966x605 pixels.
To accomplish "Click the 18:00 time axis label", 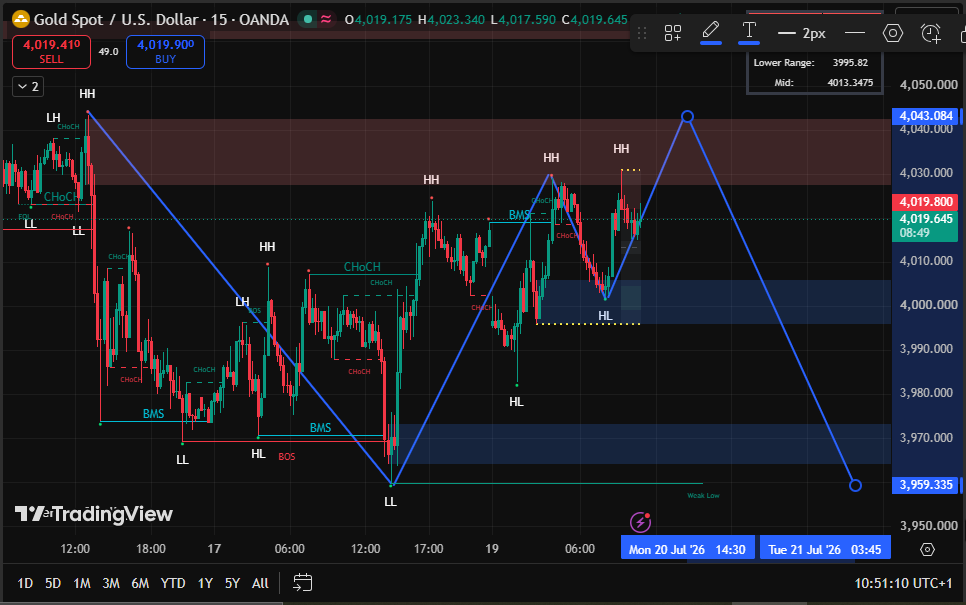I will coord(151,548).
